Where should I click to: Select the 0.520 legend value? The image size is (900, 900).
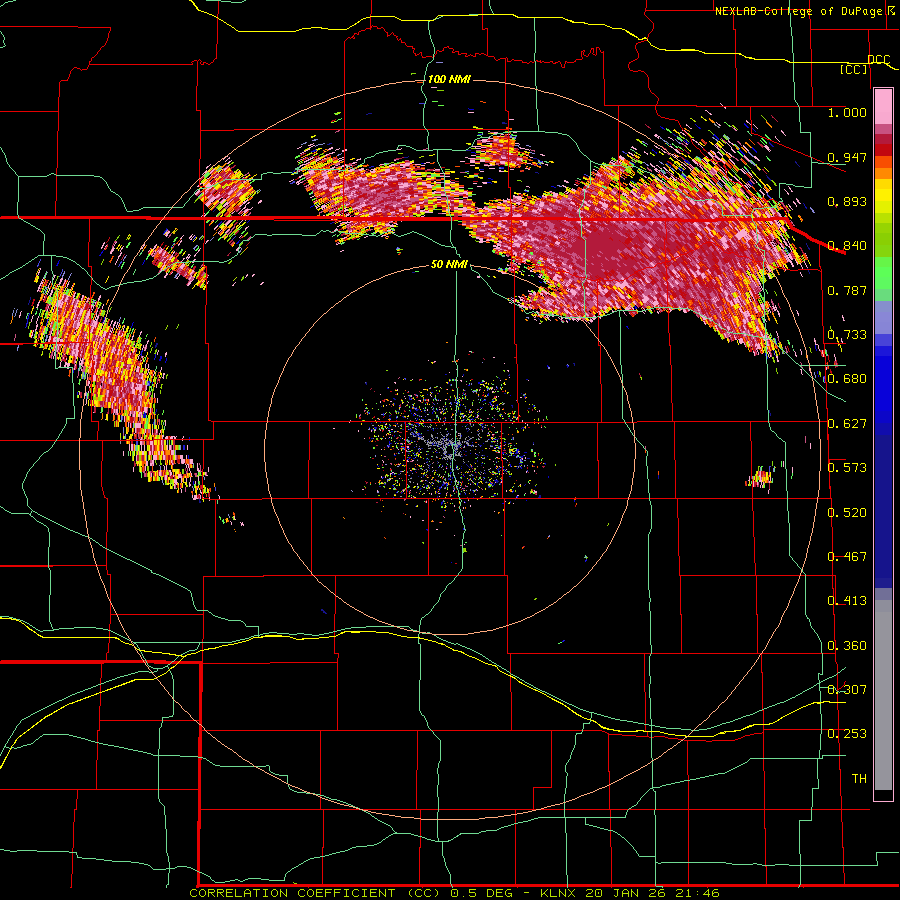[847, 512]
